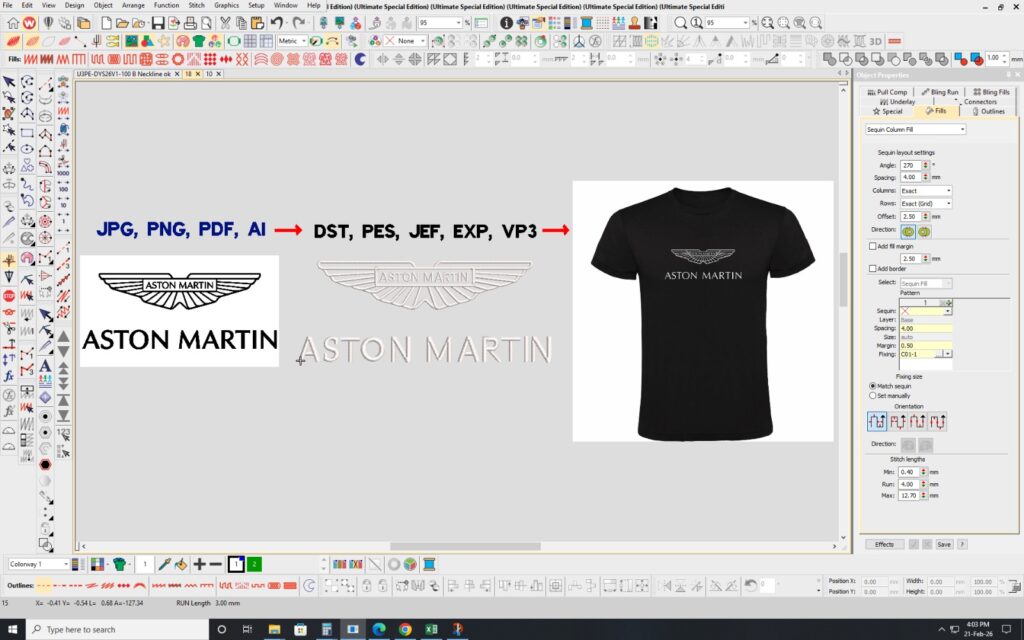Switch to the Underlay tab
The width and height of the screenshot is (1024, 640).
(897, 102)
